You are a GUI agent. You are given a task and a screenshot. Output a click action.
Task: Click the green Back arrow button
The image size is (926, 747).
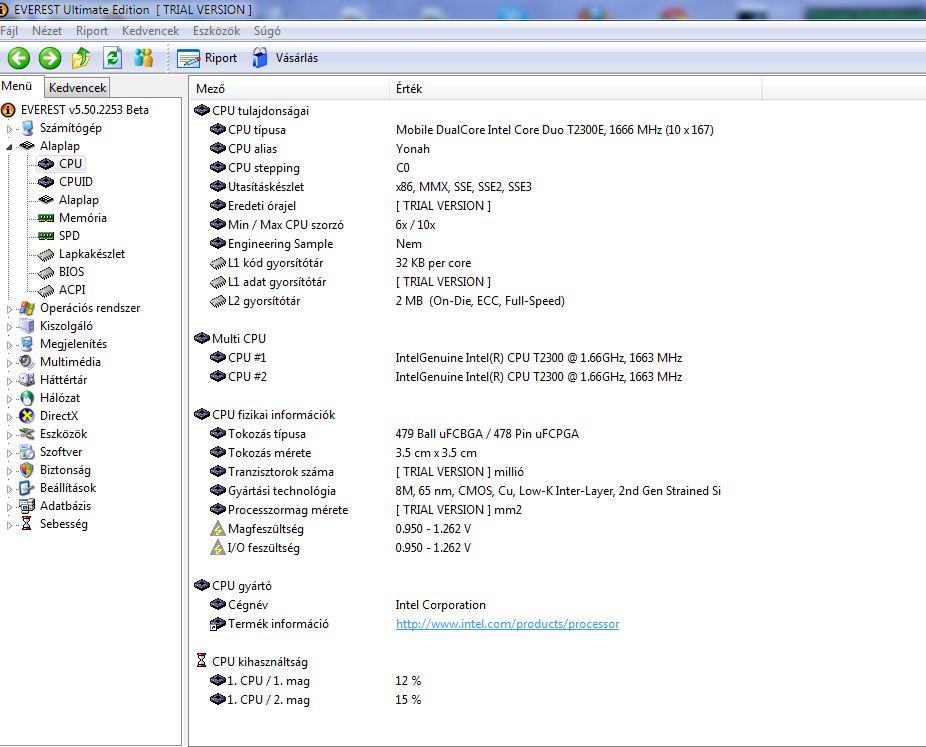click(19, 58)
